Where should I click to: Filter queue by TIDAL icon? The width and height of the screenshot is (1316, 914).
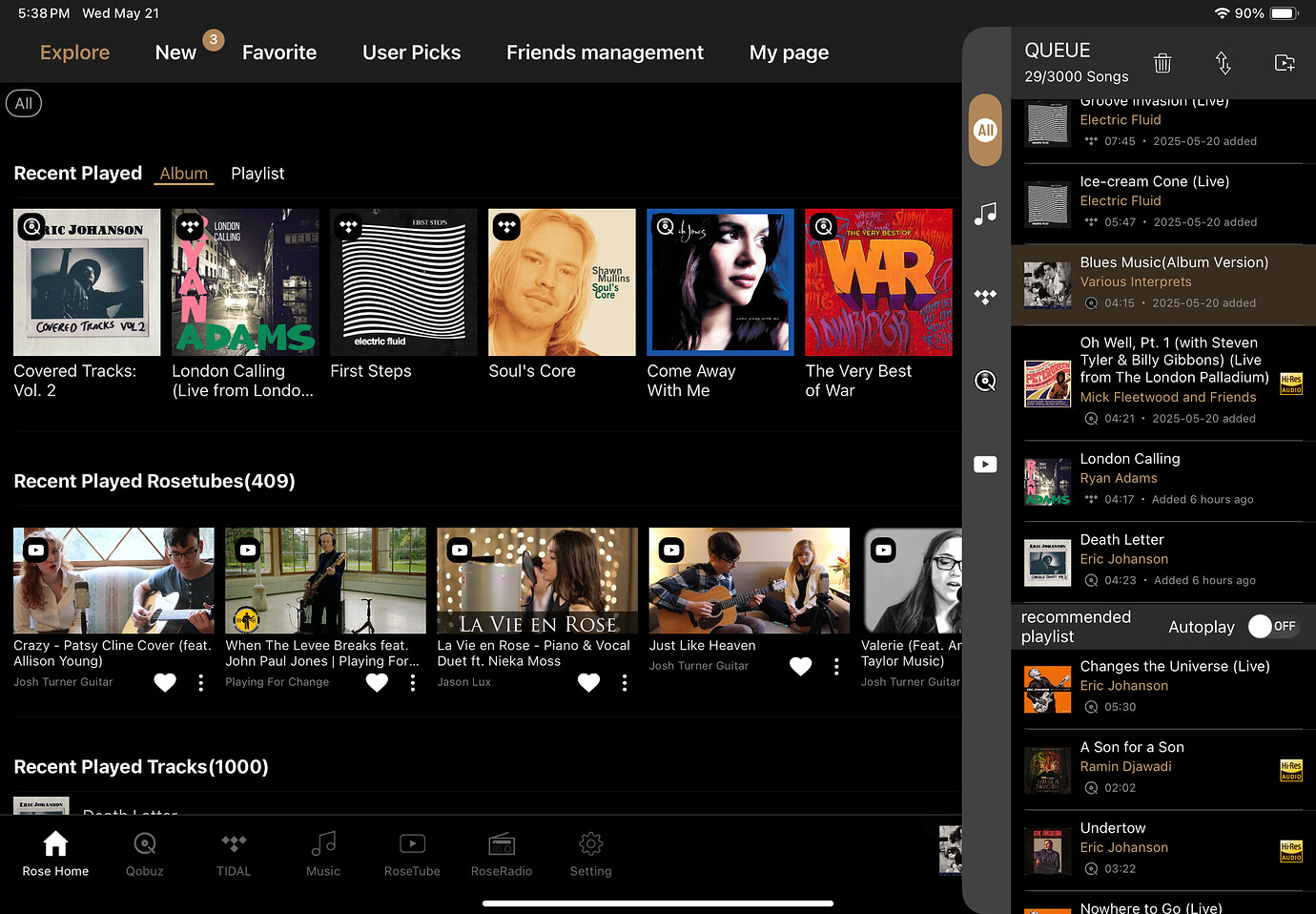point(985,297)
